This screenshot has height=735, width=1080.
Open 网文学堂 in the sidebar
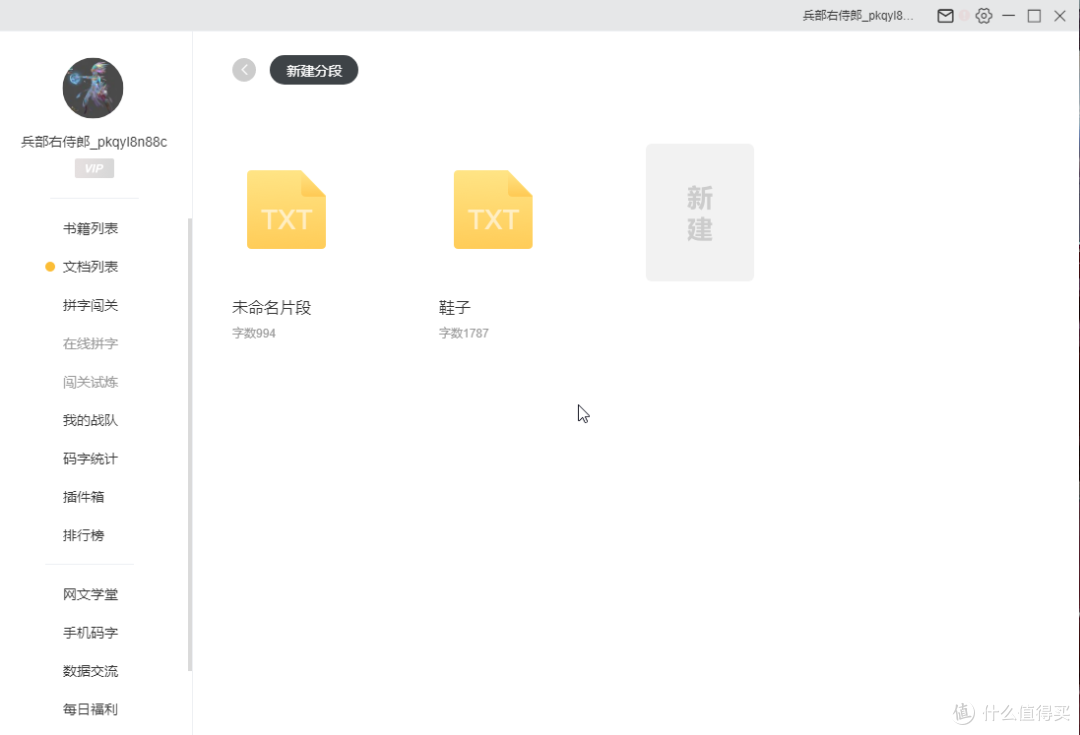click(x=90, y=595)
